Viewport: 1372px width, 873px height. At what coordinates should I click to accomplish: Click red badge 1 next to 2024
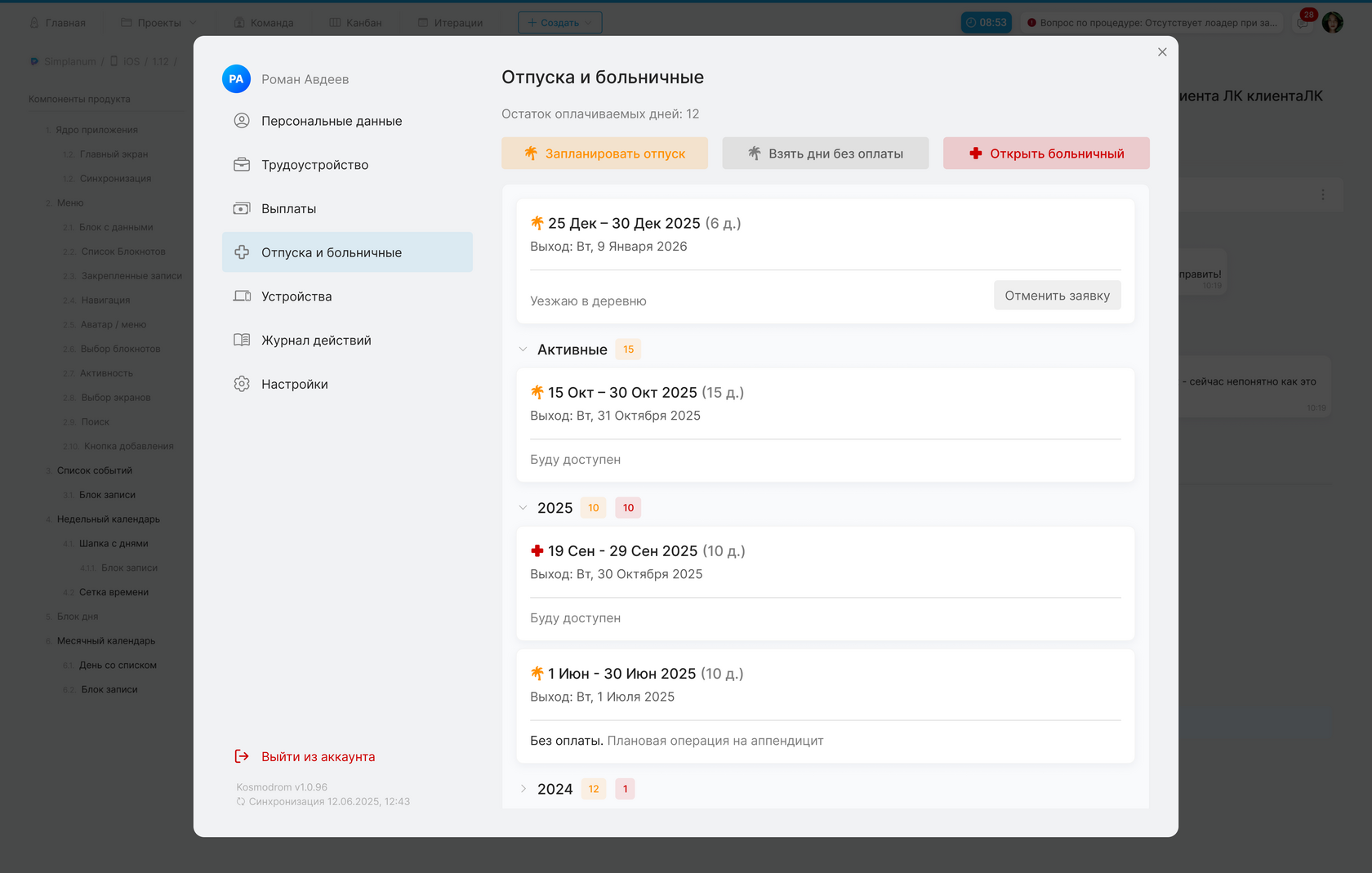tap(626, 789)
